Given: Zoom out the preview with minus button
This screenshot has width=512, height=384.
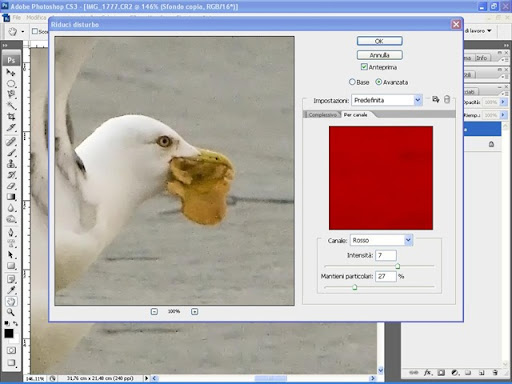Looking at the screenshot, I should click(x=154, y=312).
